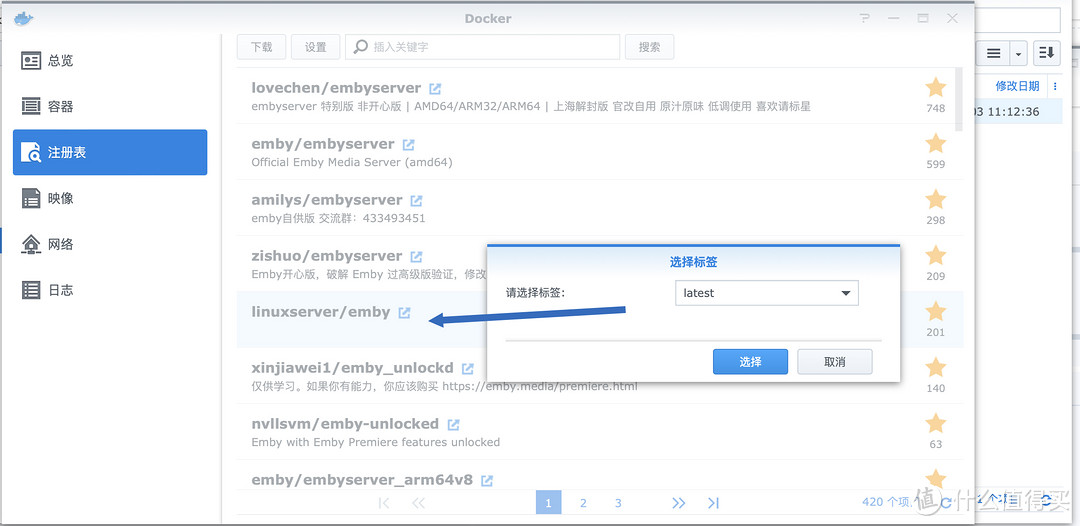Star the linuxserver/emby image
The height and width of the screenshot is (526, 1080).
pyautogui.click(x=935, y=311)
